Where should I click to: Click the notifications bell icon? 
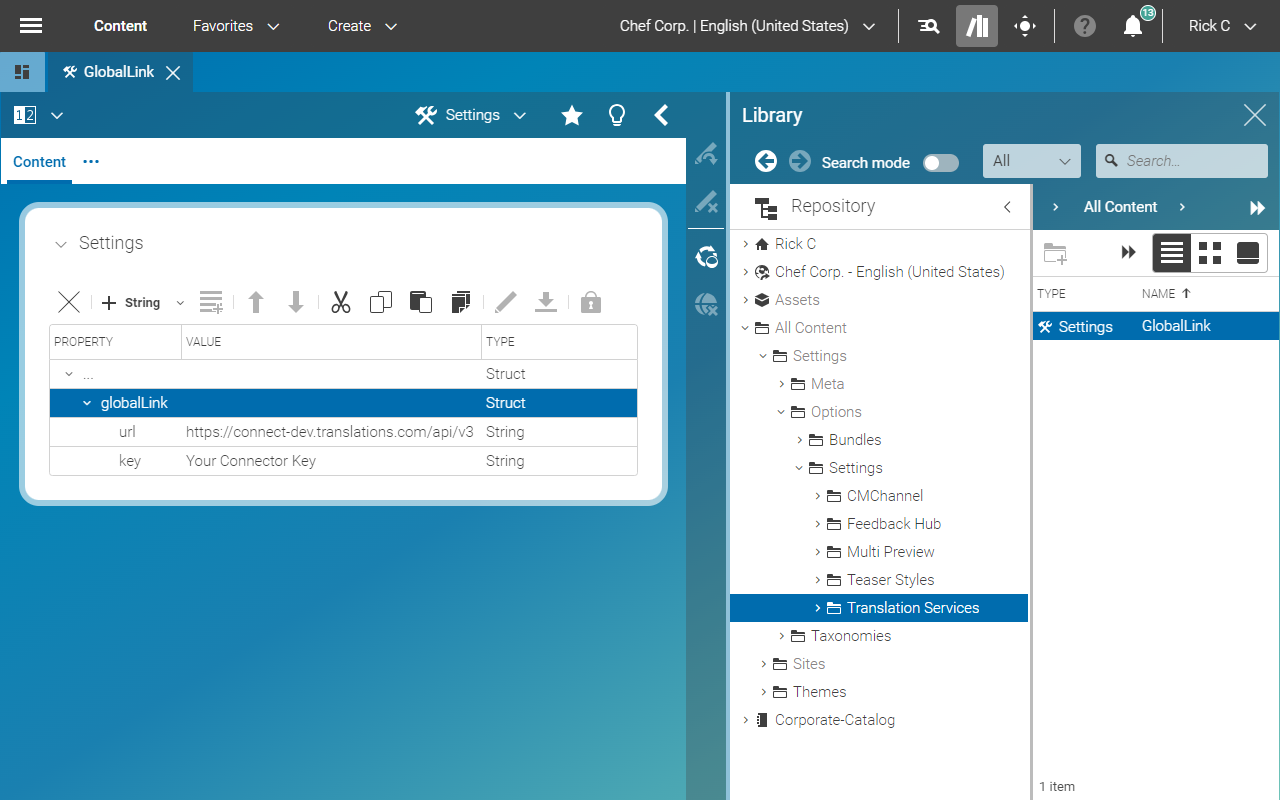[1132, 25]
